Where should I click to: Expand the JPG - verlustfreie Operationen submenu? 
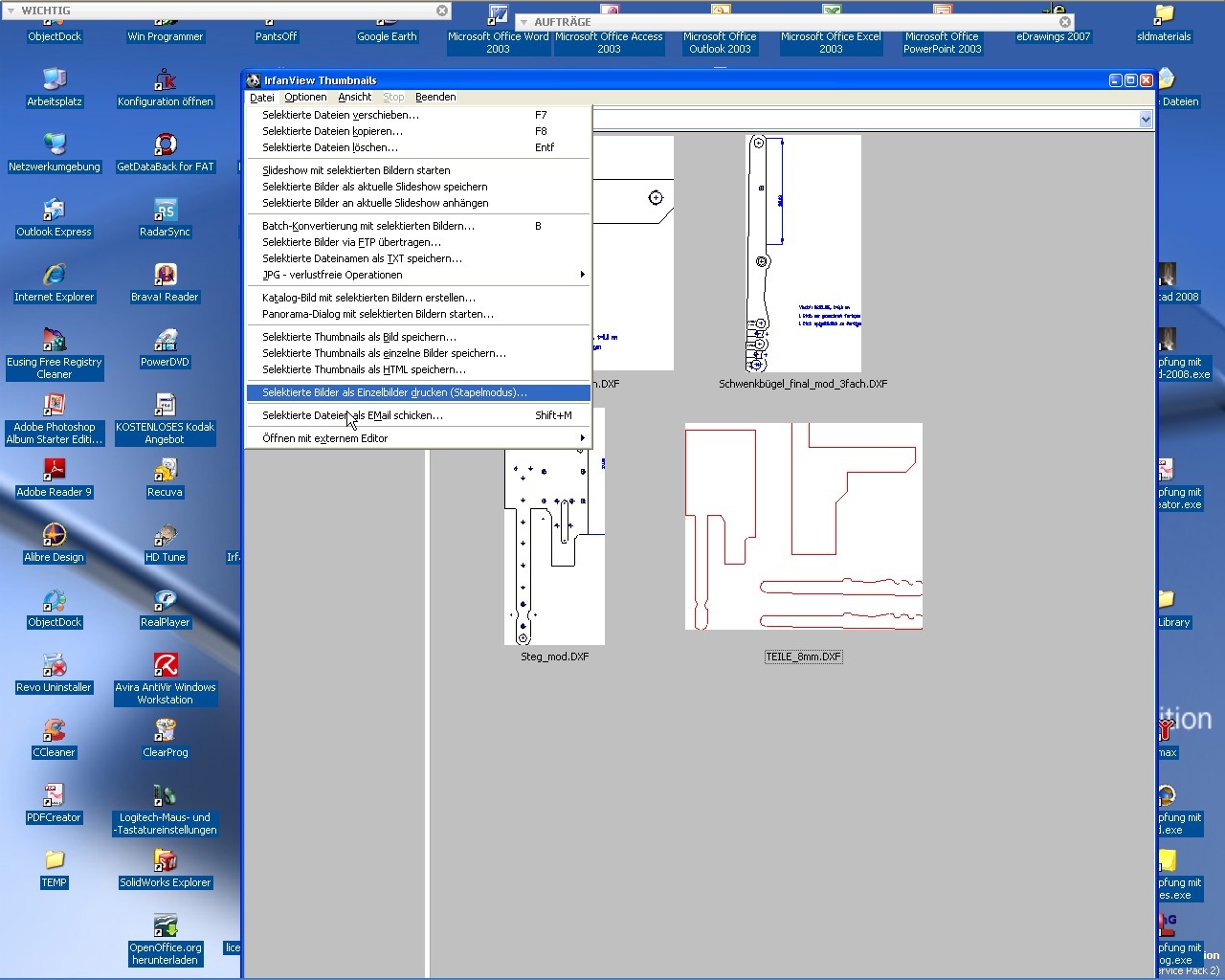pyautogui.click(x=419, y=275)
